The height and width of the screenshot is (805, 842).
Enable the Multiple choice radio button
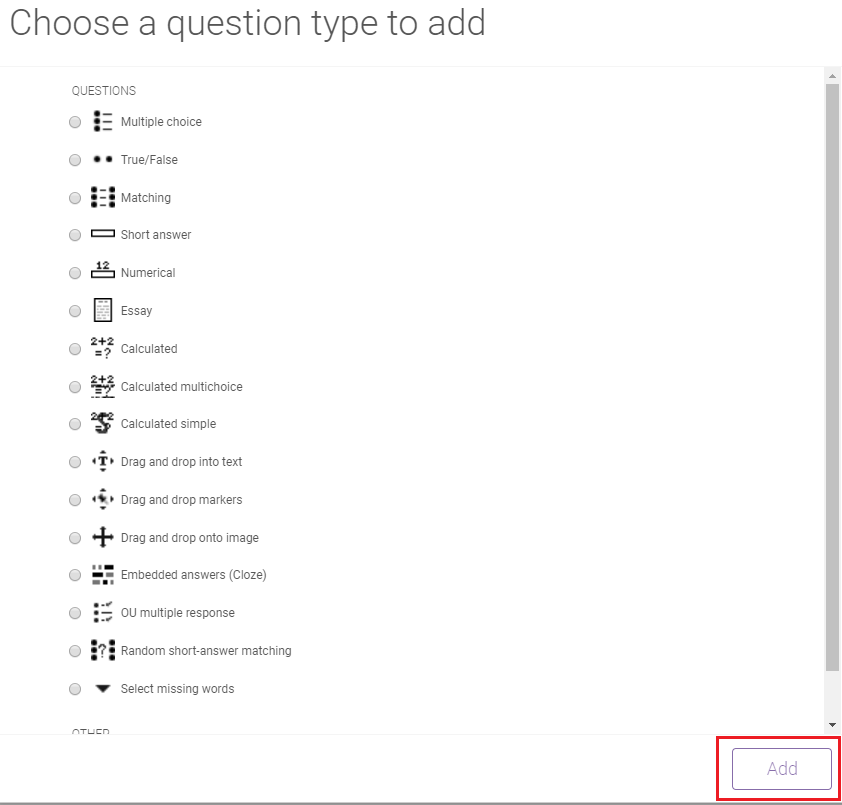click(75, 121)
